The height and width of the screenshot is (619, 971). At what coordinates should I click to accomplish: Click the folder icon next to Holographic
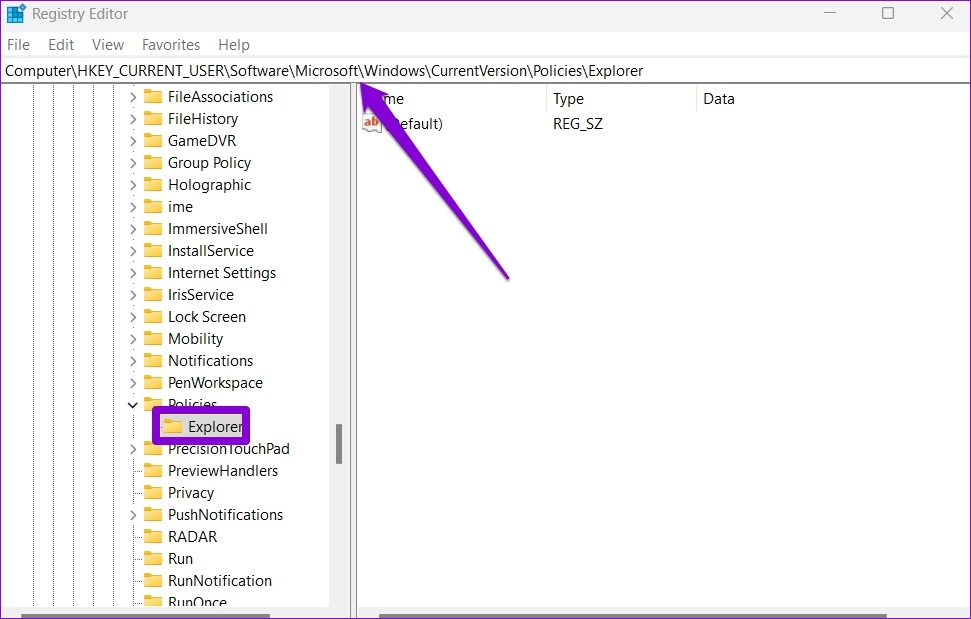click(153, 185)
